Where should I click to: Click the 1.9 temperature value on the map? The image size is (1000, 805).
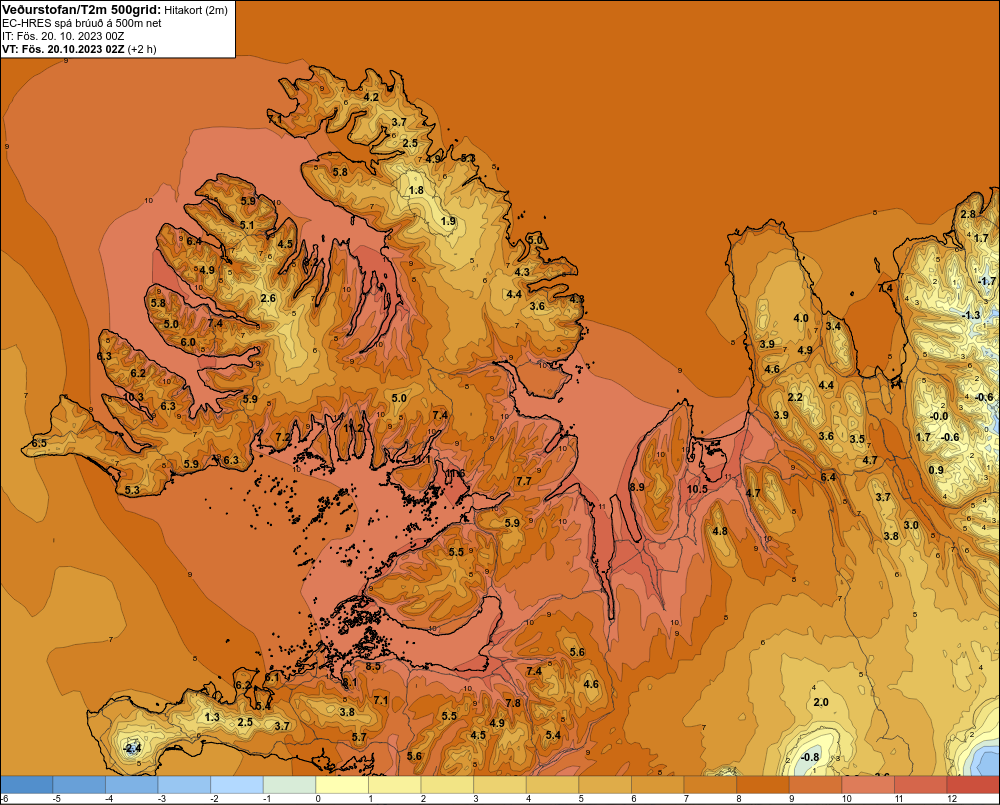(x=448, y=221)
